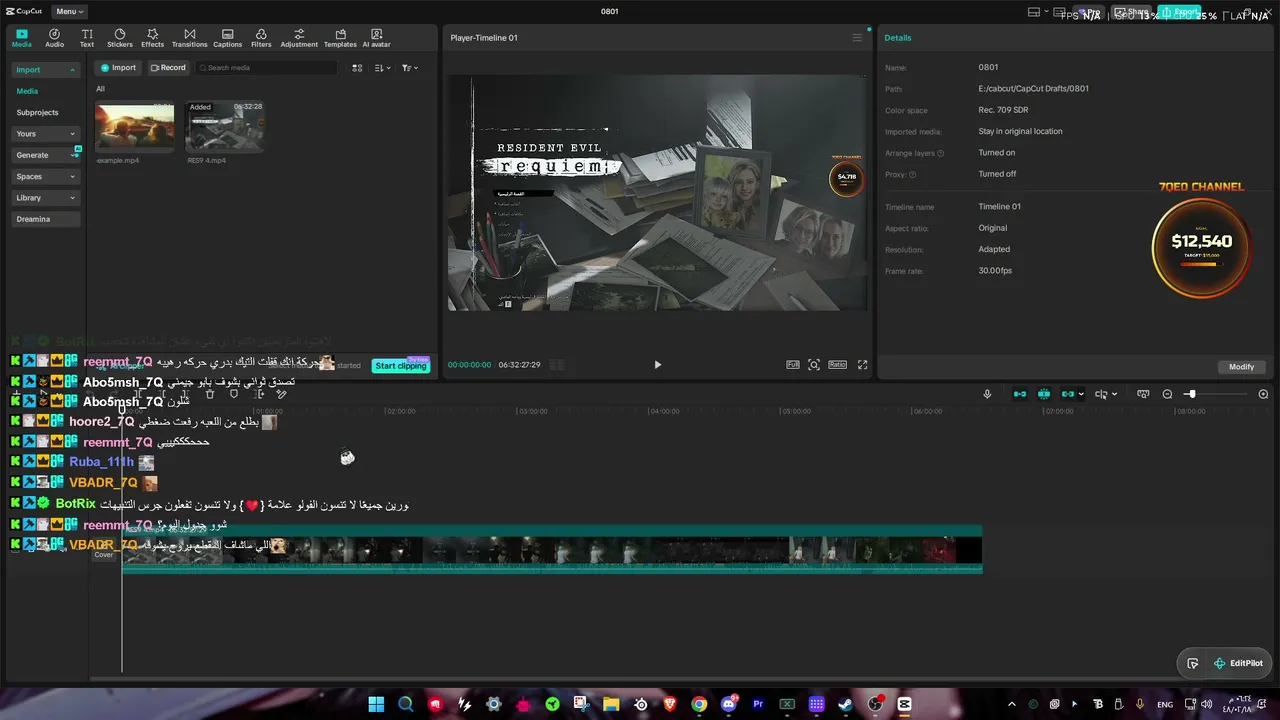Open the player panel options menu
This screenshot has height=720, width=1280.
(856, 38)
